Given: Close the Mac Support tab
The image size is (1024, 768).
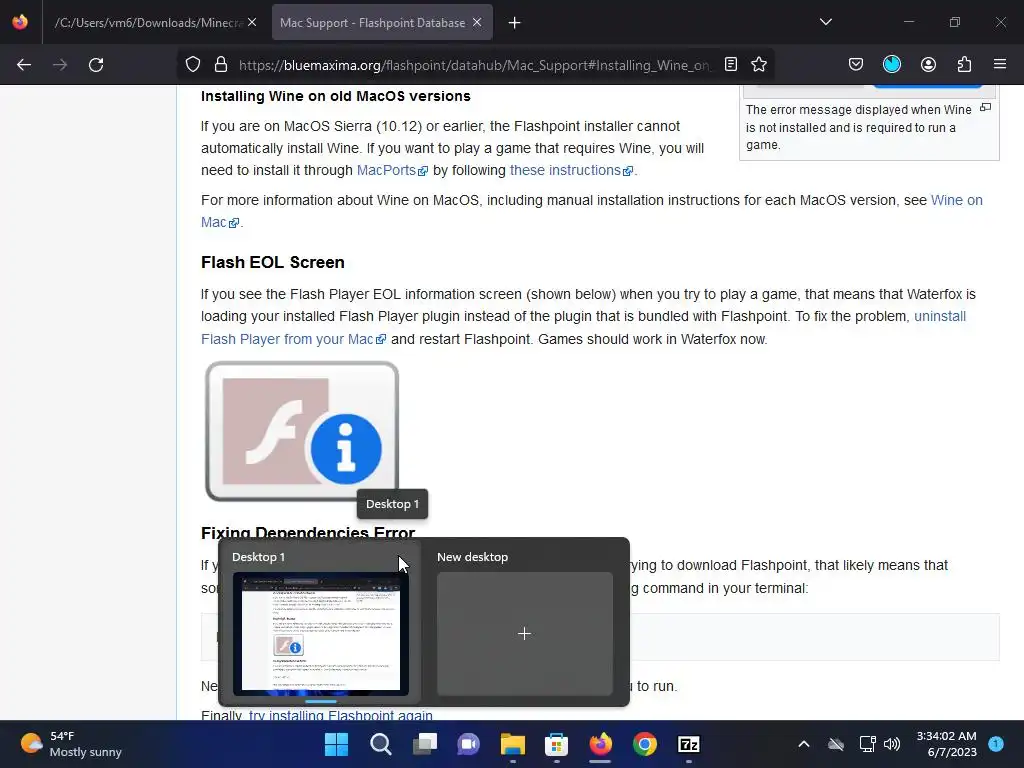Looking at the screenshot, I should (477, 23).
